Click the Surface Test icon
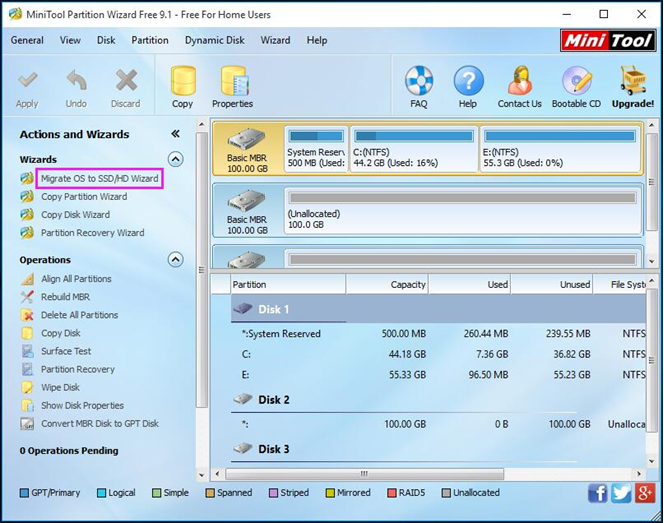 [28, 351]
